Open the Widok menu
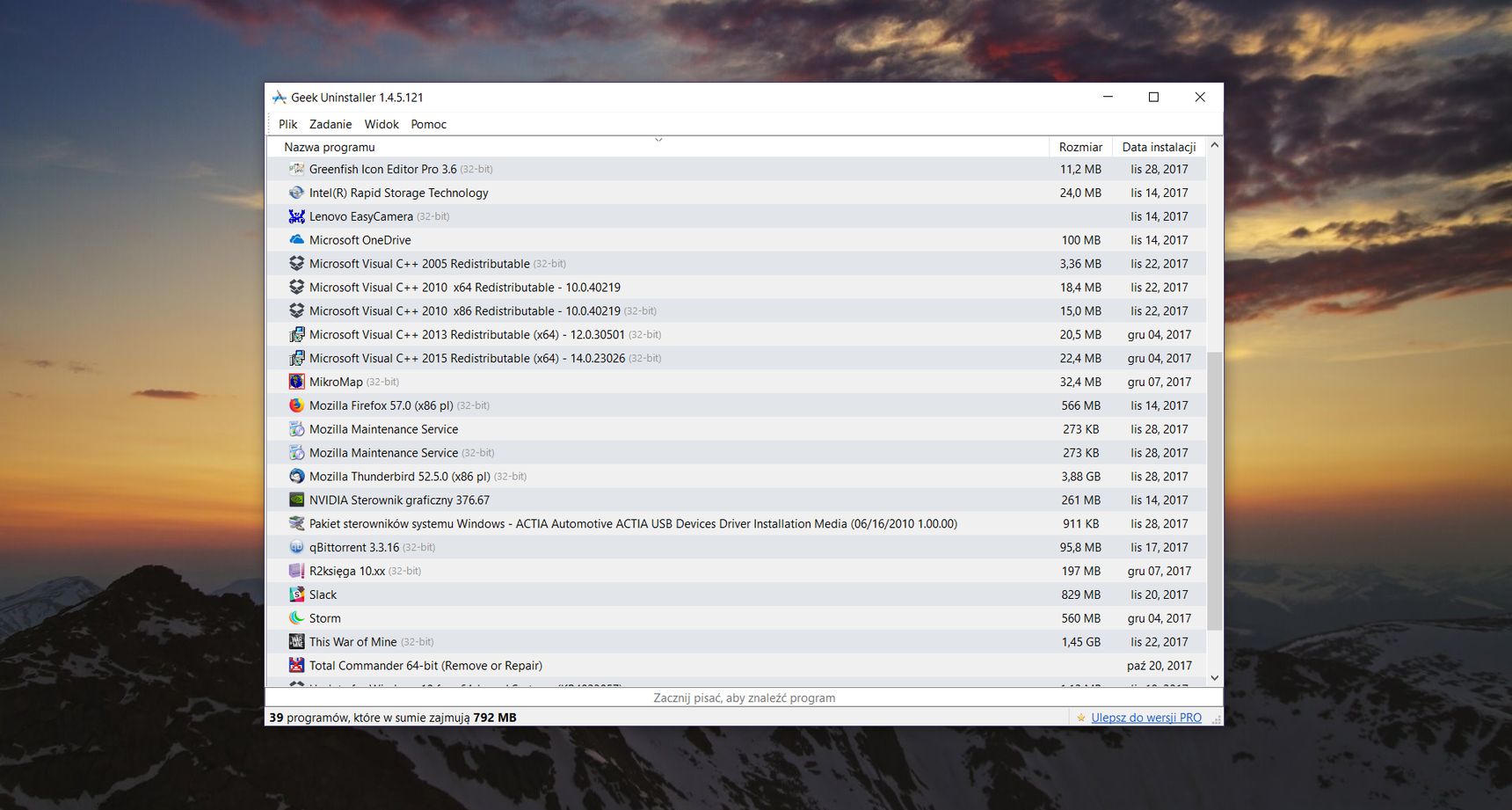1512x810 pixels. tap(382, 124)
